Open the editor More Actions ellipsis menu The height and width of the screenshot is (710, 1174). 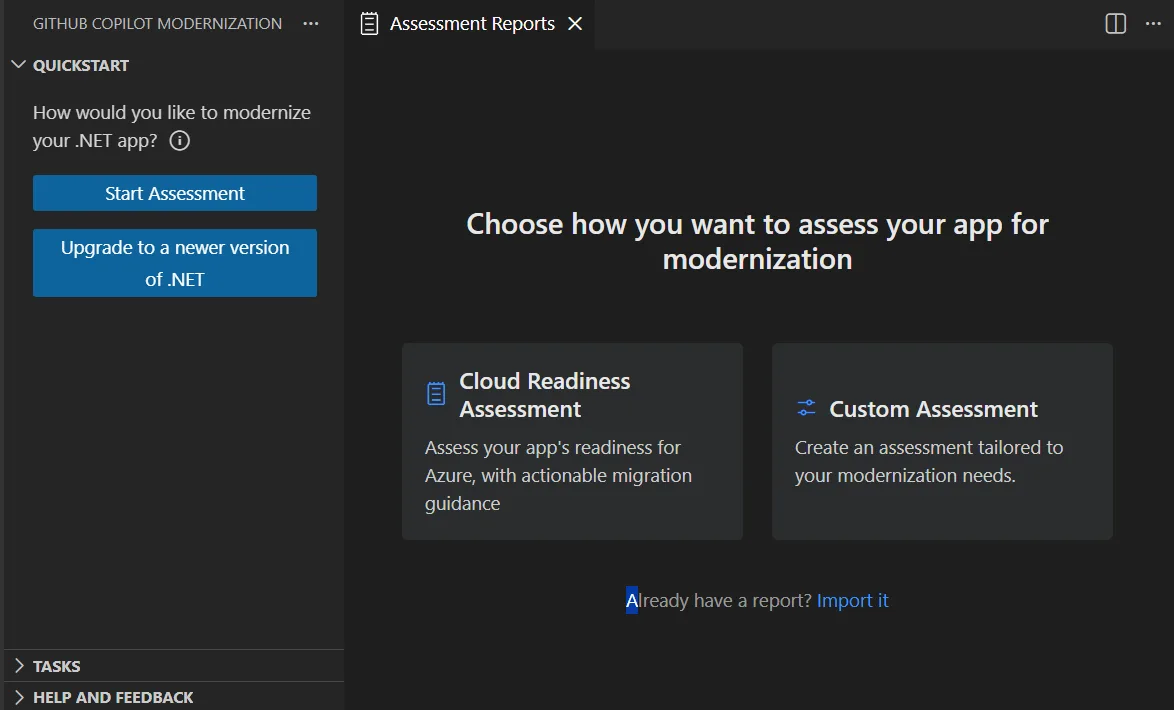click(x=1152, y=23)
